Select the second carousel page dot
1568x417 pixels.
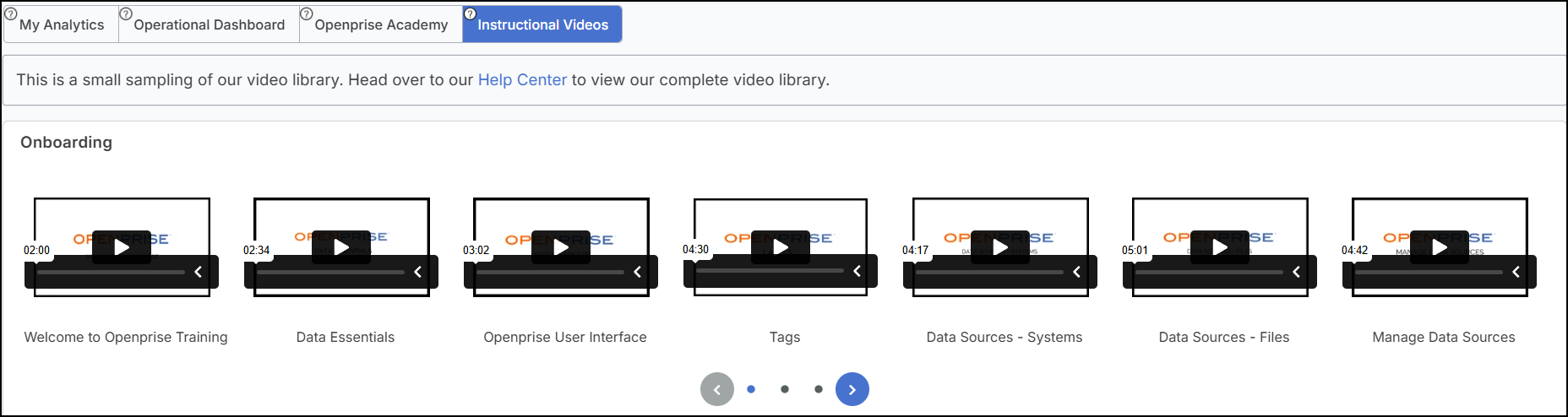pos(785,389)
